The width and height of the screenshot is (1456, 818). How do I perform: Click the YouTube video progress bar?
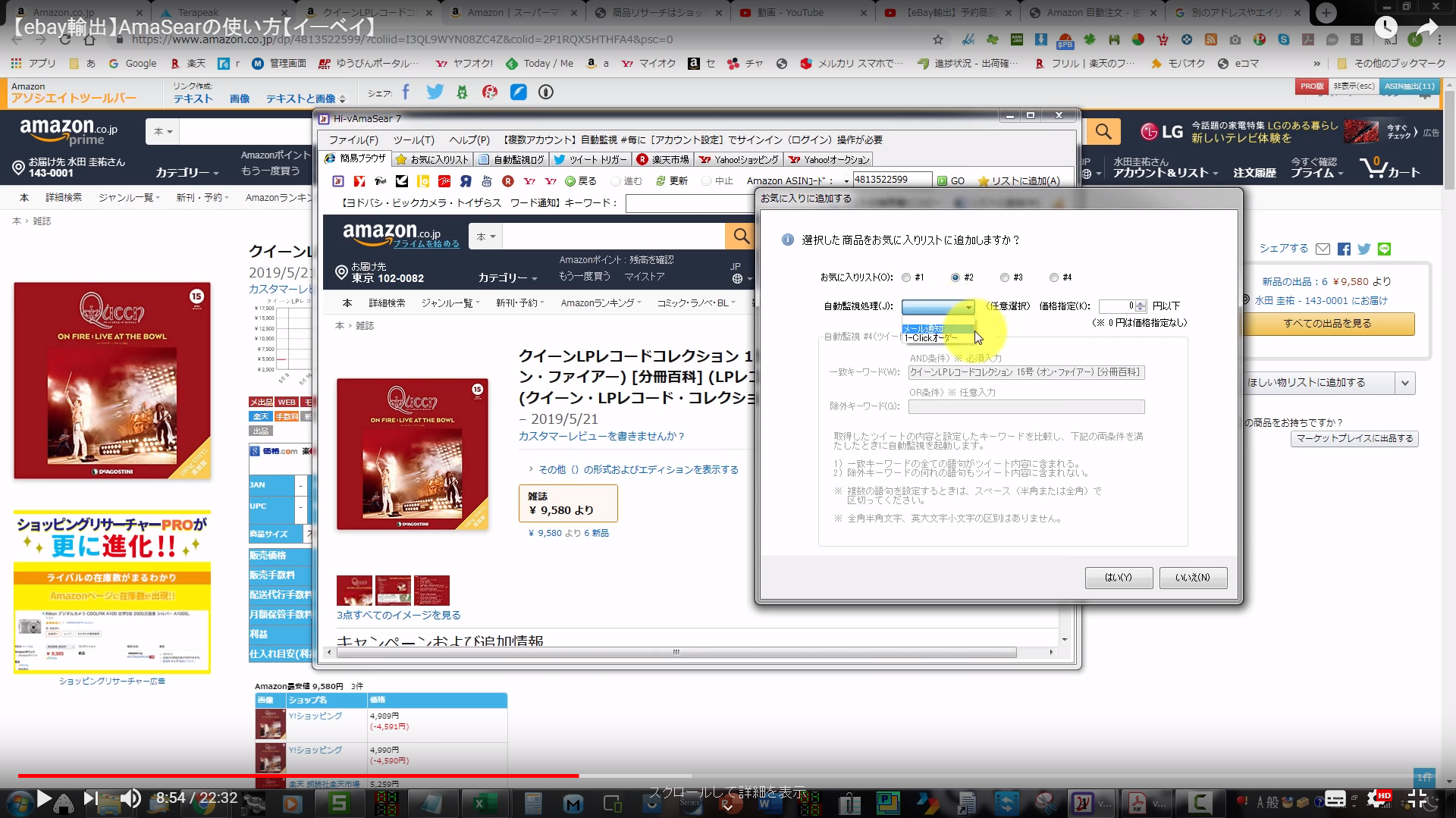click(727, 776)
